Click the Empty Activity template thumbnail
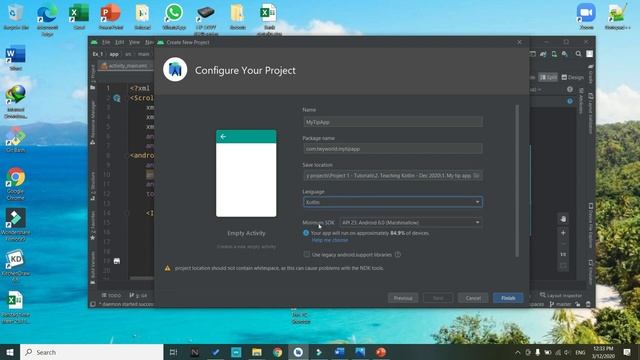 246,173
